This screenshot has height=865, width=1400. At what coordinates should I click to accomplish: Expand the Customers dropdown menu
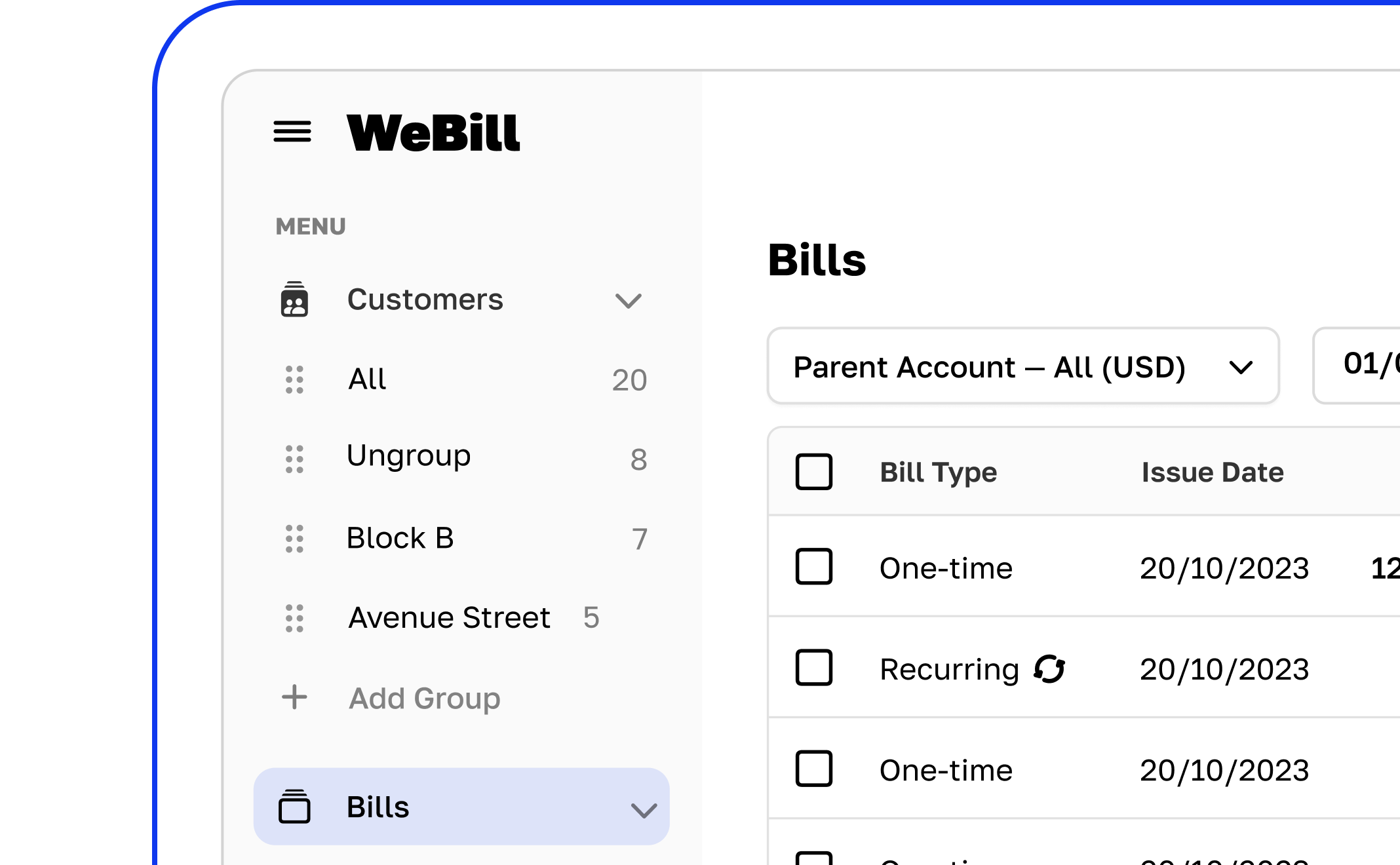(x=629, y=299)
